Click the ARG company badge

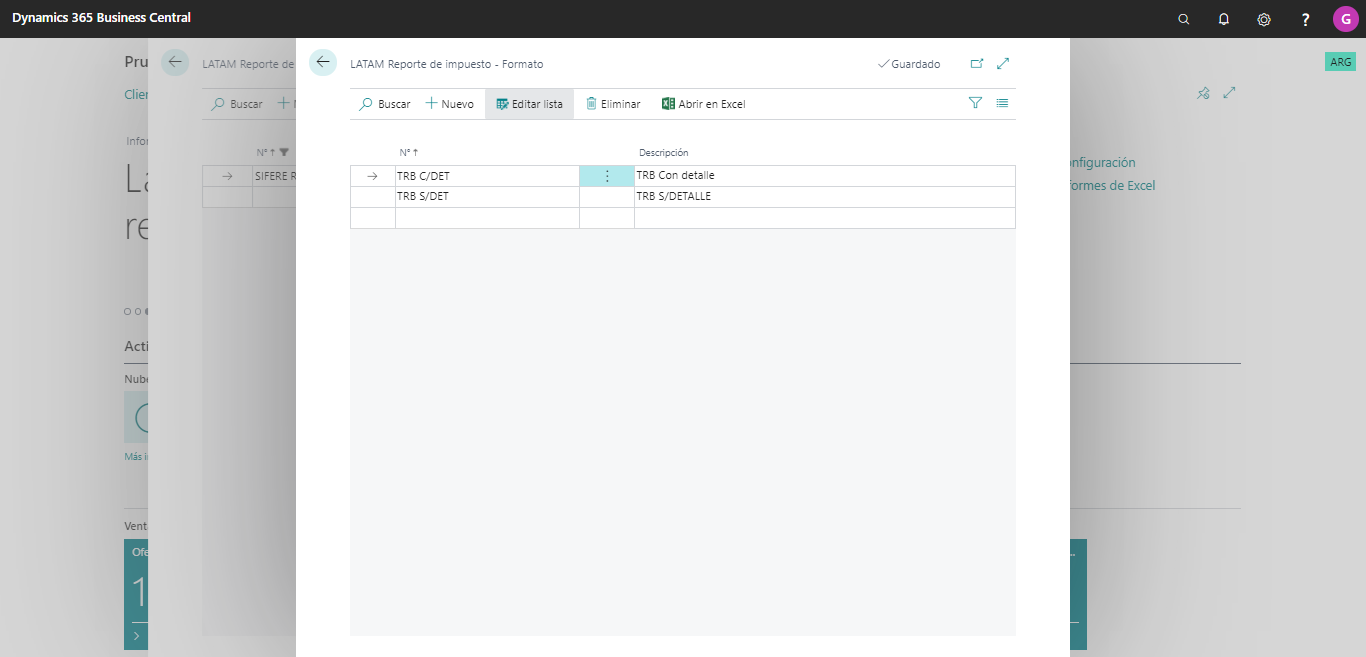(x=1340, y=62)
